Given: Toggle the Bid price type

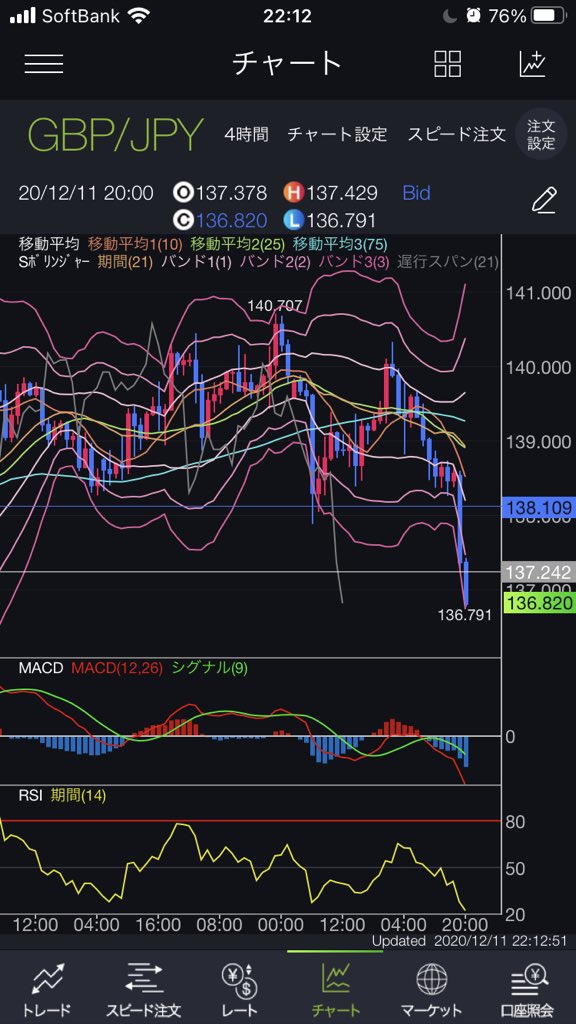Looking at the screenshot, I should coord(417,193).
